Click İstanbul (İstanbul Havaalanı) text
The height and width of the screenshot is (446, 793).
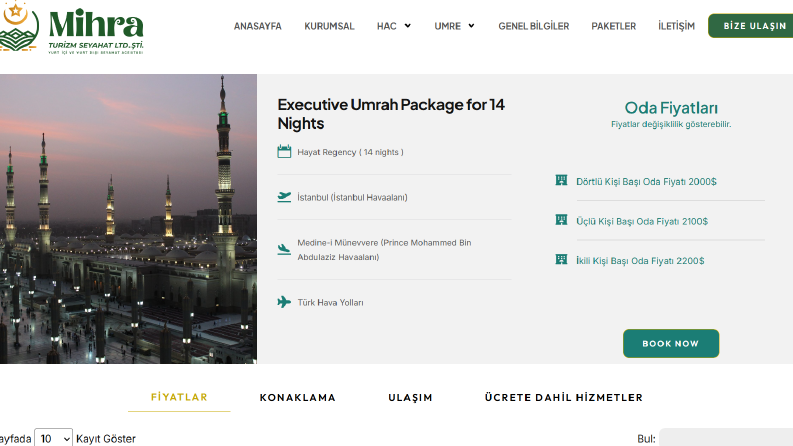[352, 198]
